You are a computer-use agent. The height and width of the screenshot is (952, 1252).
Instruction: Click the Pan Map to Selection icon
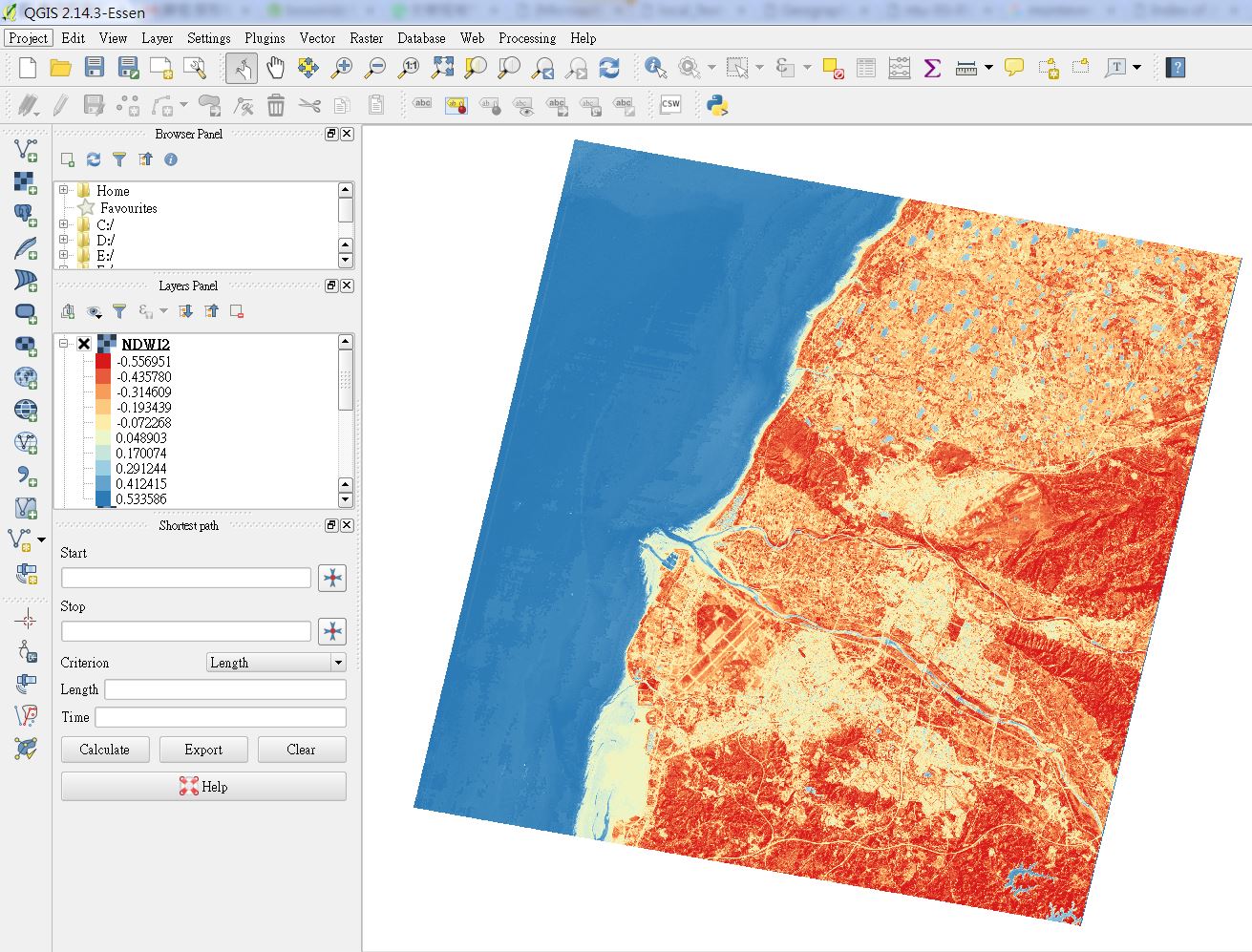pos(308,68)
